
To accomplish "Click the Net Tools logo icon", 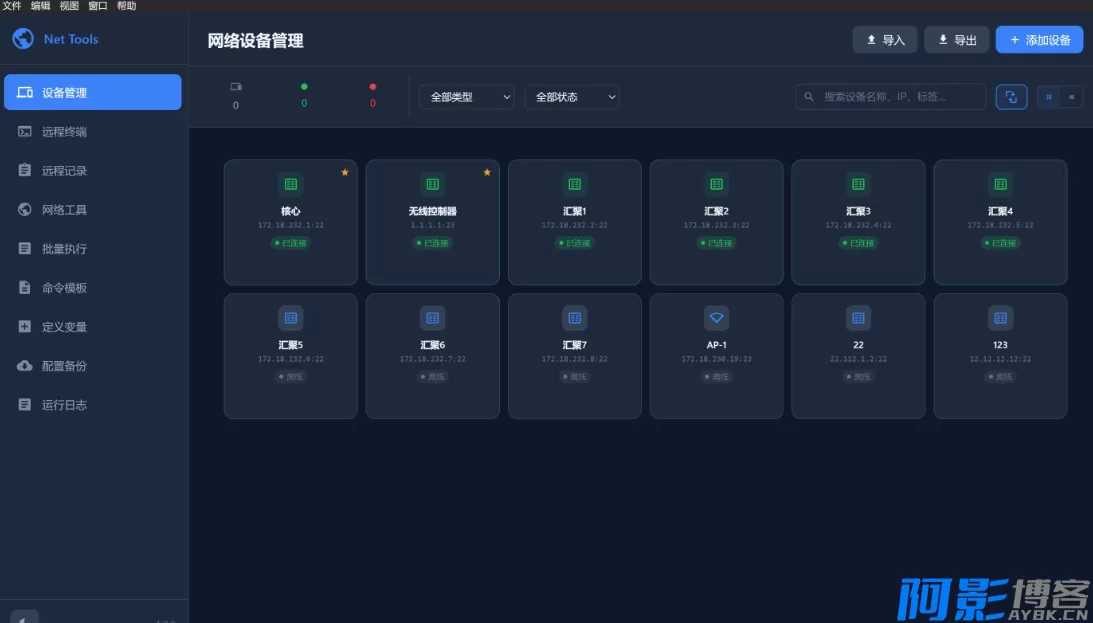I will [22, 39].
